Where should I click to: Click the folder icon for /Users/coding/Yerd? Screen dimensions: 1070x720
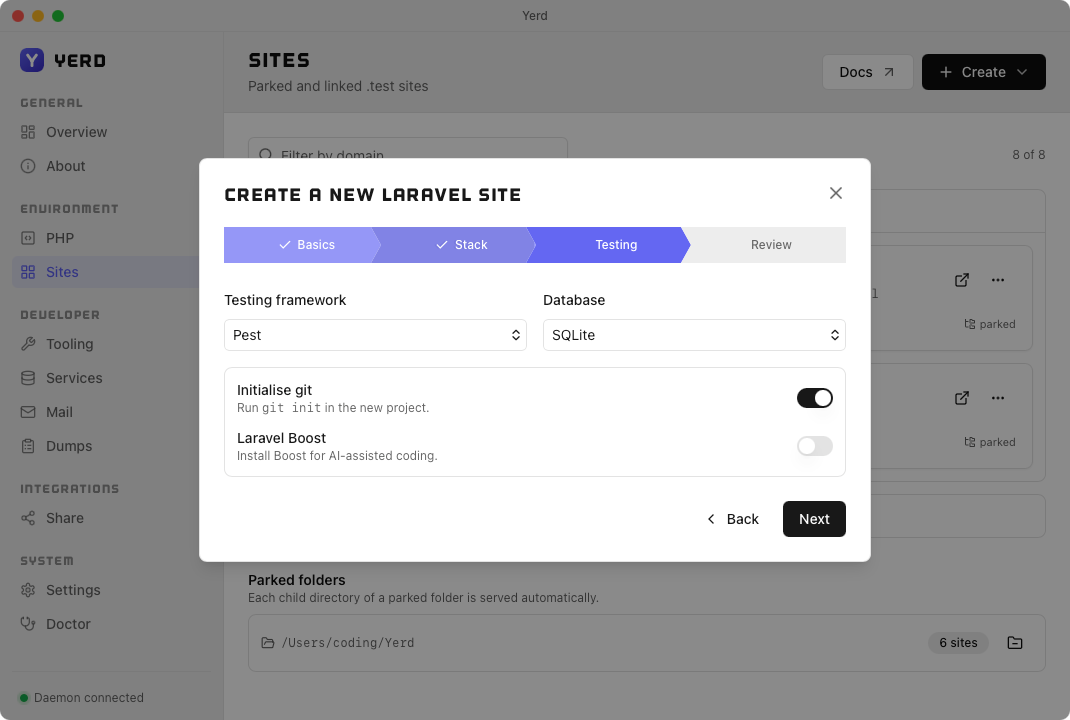(1015, 643)
